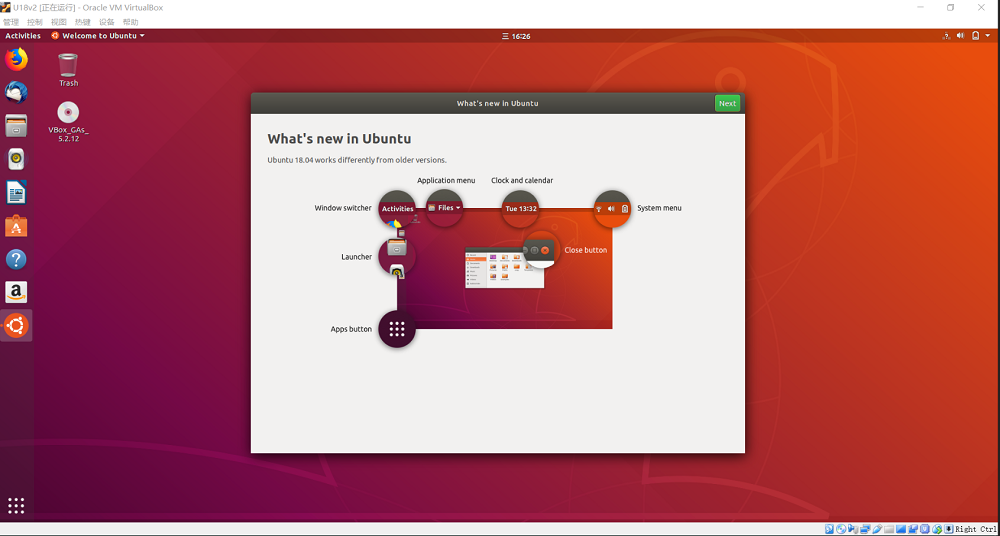The image size is (1000, 536).
Task: Click VirtualBox CPU virtualization status icon
Action: point(925,529)
